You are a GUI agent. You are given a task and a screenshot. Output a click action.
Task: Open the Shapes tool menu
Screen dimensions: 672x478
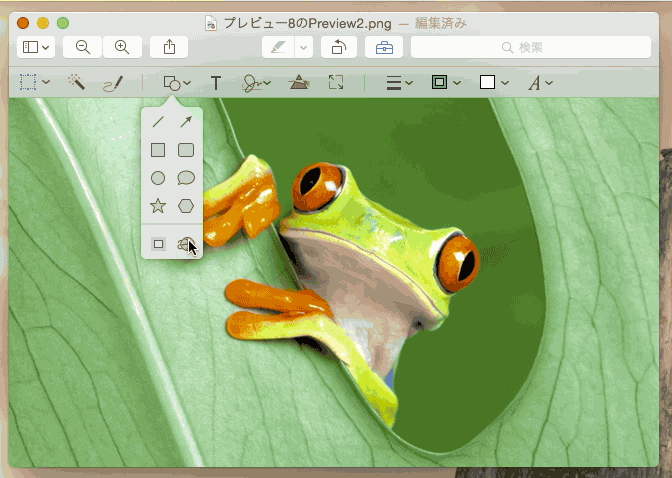177,83
